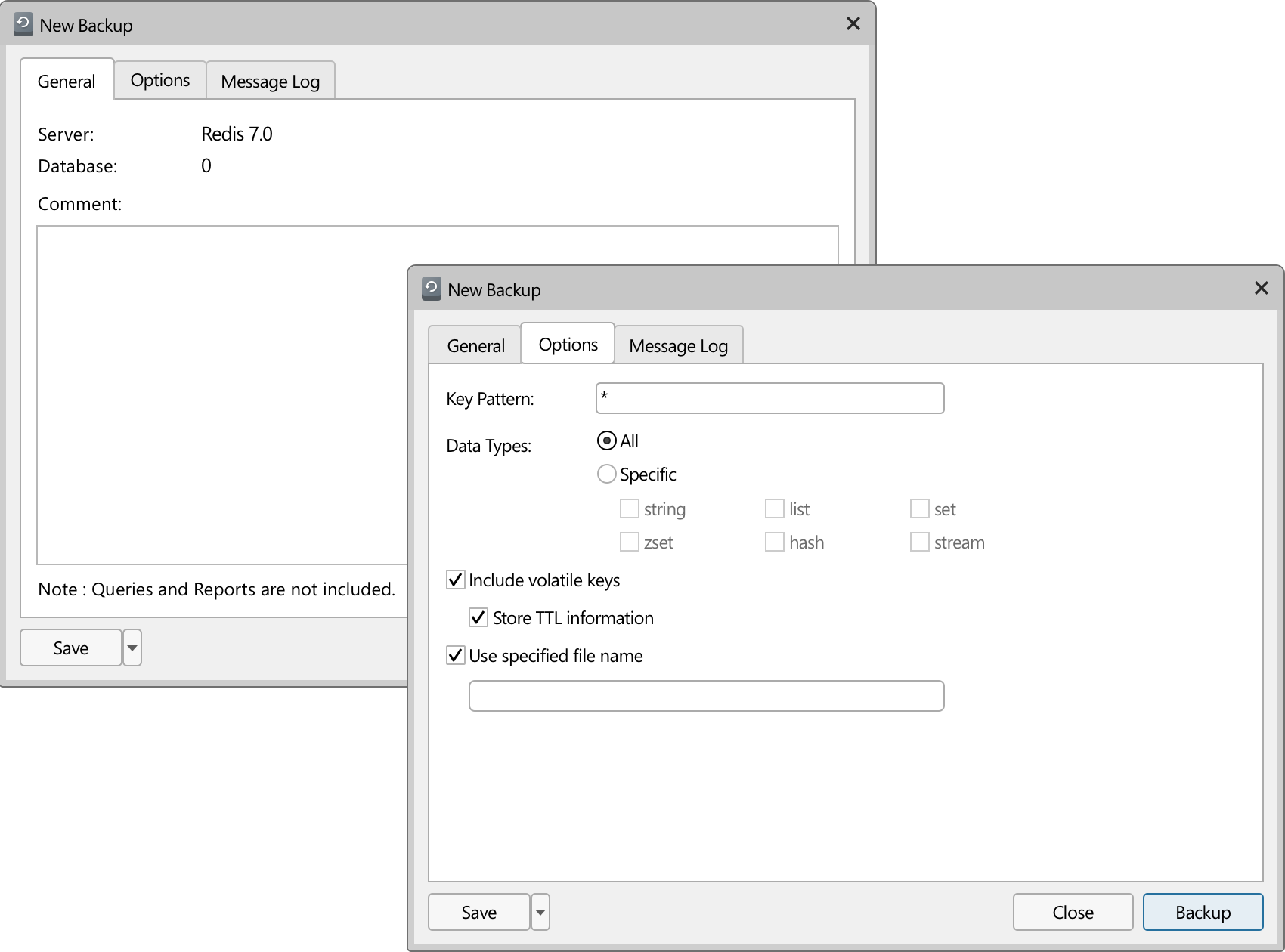
Task: Uncheck Include volatile keys
Action: coord(455,580)
